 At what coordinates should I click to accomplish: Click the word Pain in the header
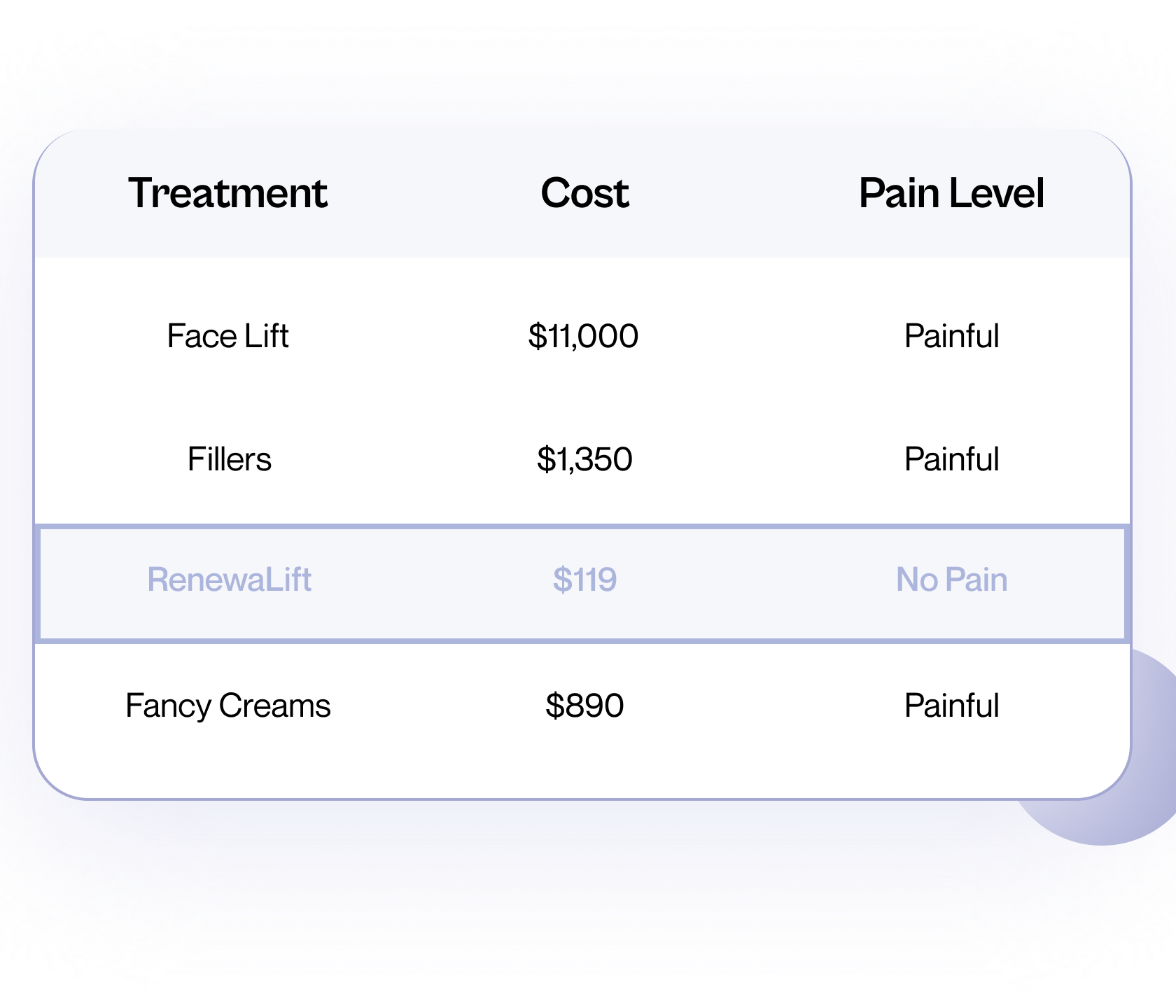tap(898, 193)
